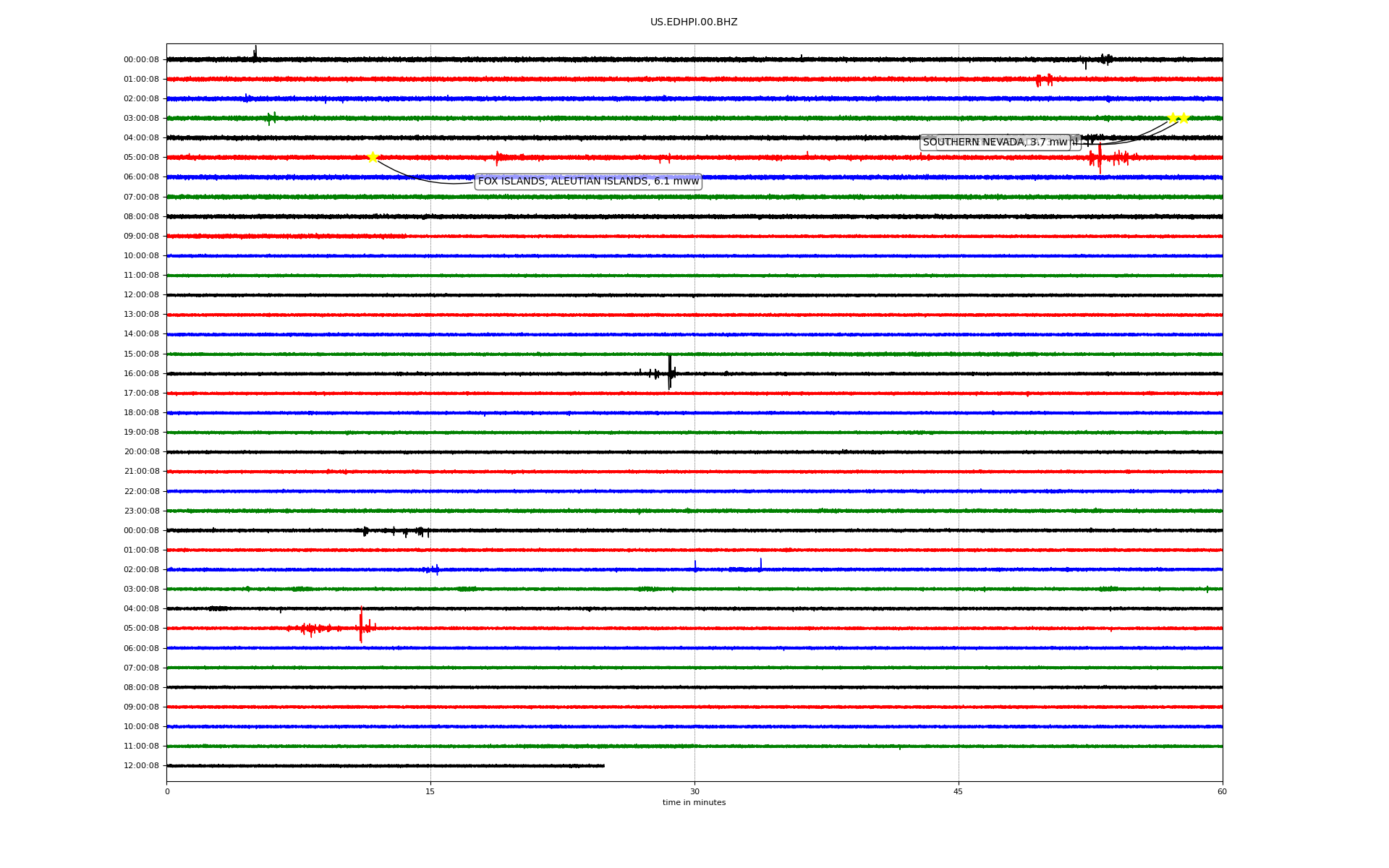Click the 15 tick on the time axis

point(430,791)
